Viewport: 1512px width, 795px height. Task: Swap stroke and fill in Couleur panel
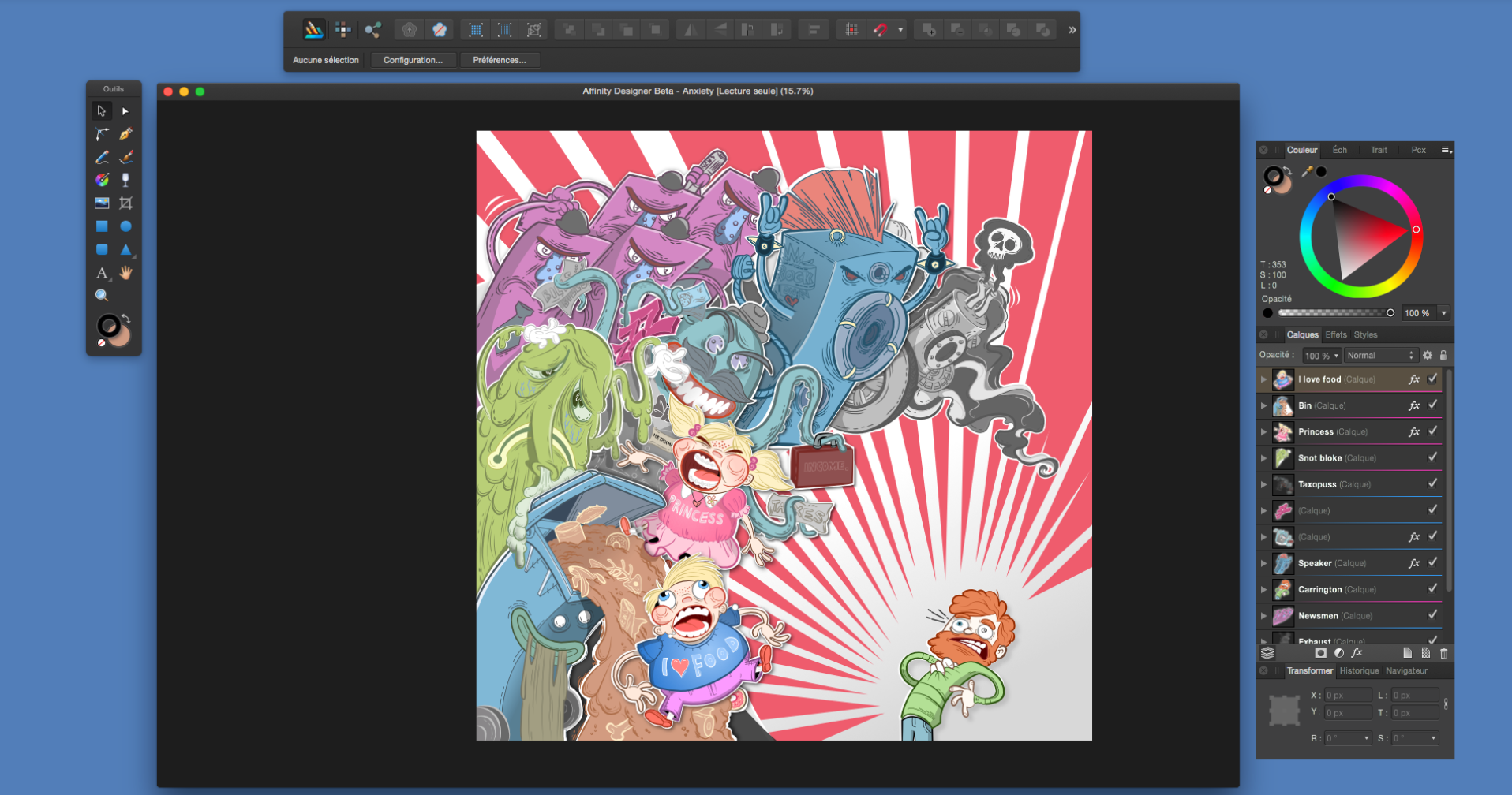pos(1288,170)
